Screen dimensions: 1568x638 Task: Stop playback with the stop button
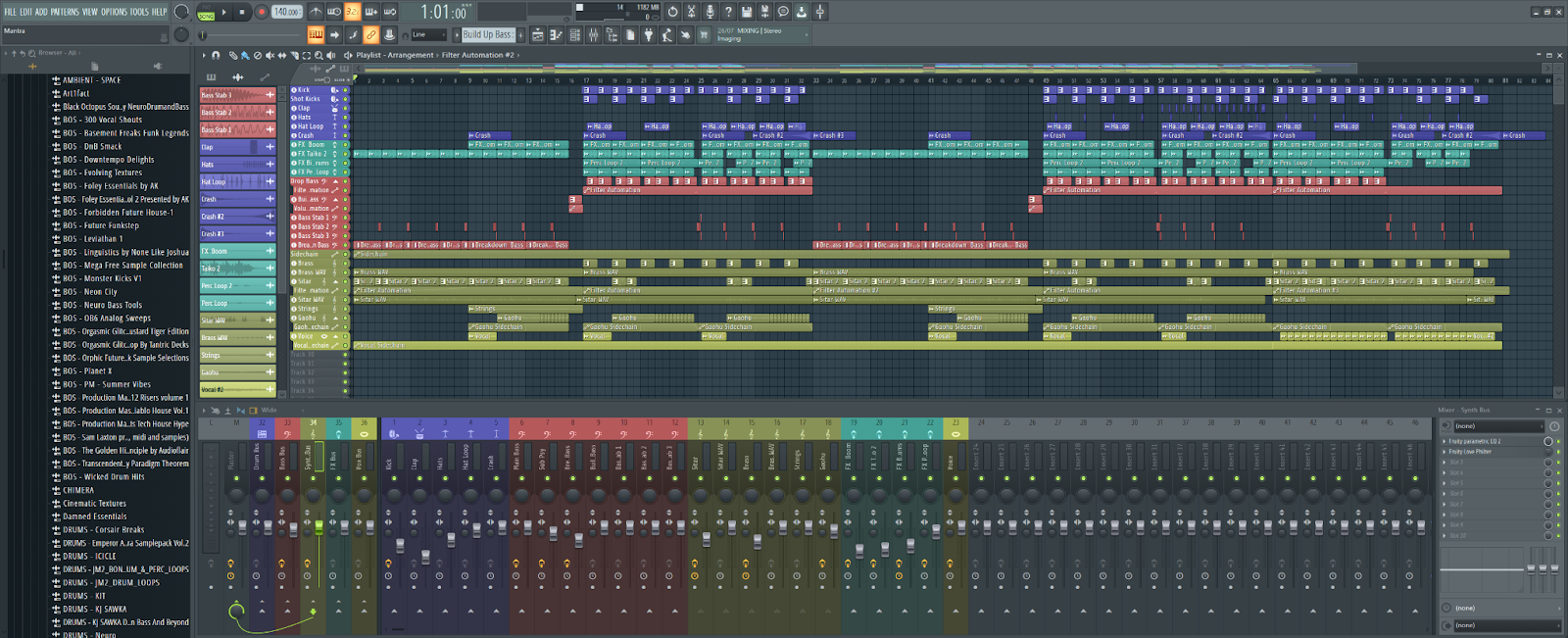[242, 13]
